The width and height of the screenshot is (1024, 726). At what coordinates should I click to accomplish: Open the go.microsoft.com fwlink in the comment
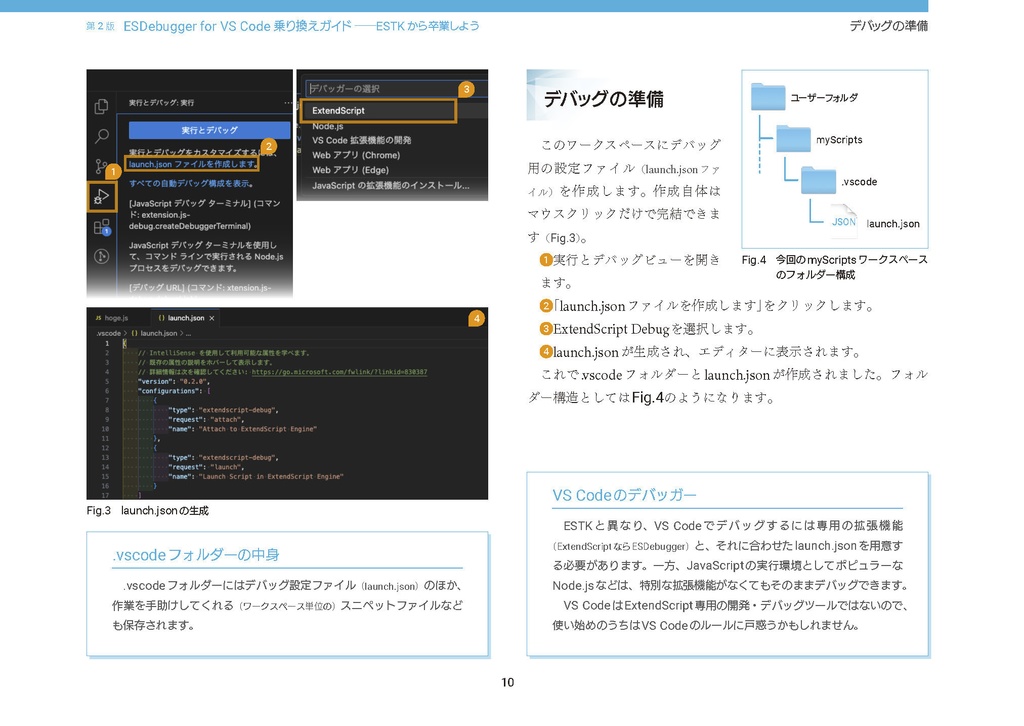(338, 372)
